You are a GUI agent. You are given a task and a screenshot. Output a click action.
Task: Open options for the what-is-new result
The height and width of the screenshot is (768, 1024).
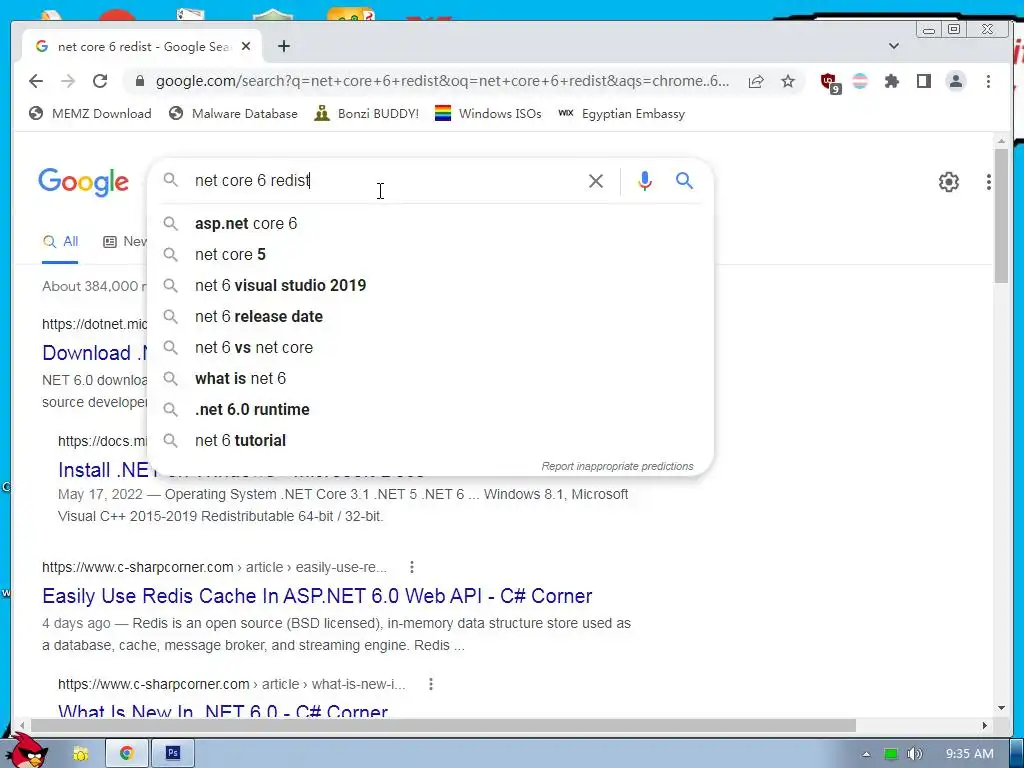coord(430,684)
